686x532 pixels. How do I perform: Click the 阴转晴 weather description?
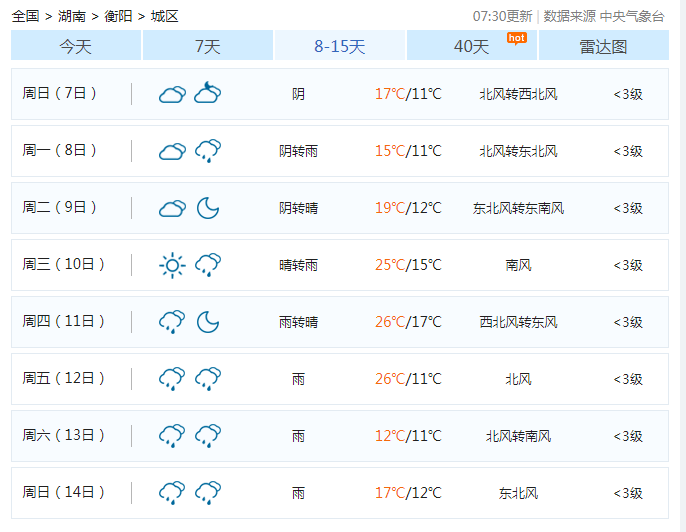[x=298, y=208]
